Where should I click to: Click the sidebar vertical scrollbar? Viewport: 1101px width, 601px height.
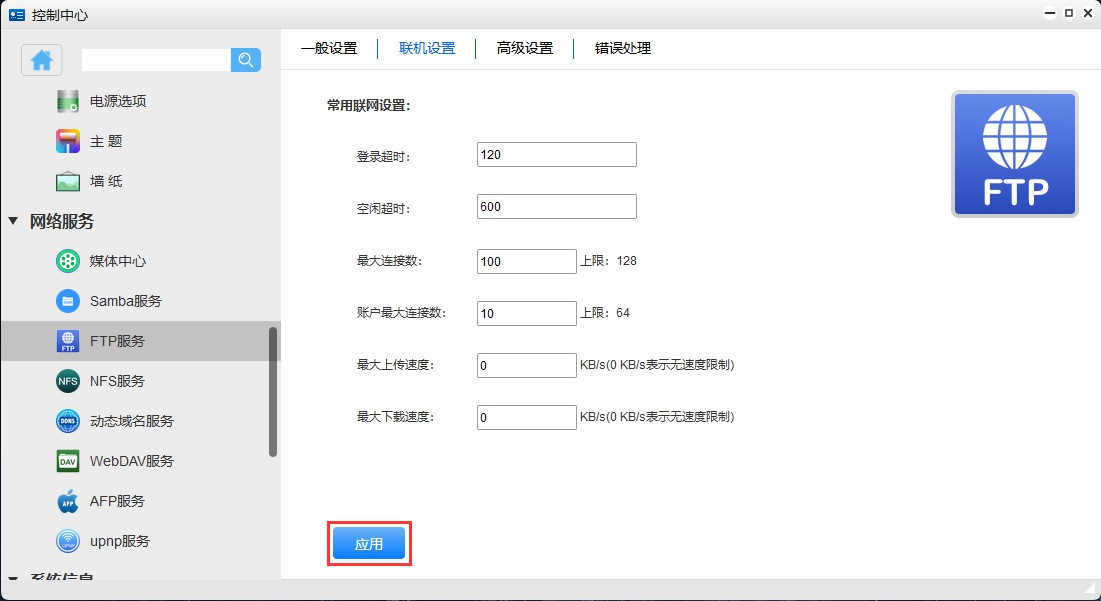coord(273,392)
